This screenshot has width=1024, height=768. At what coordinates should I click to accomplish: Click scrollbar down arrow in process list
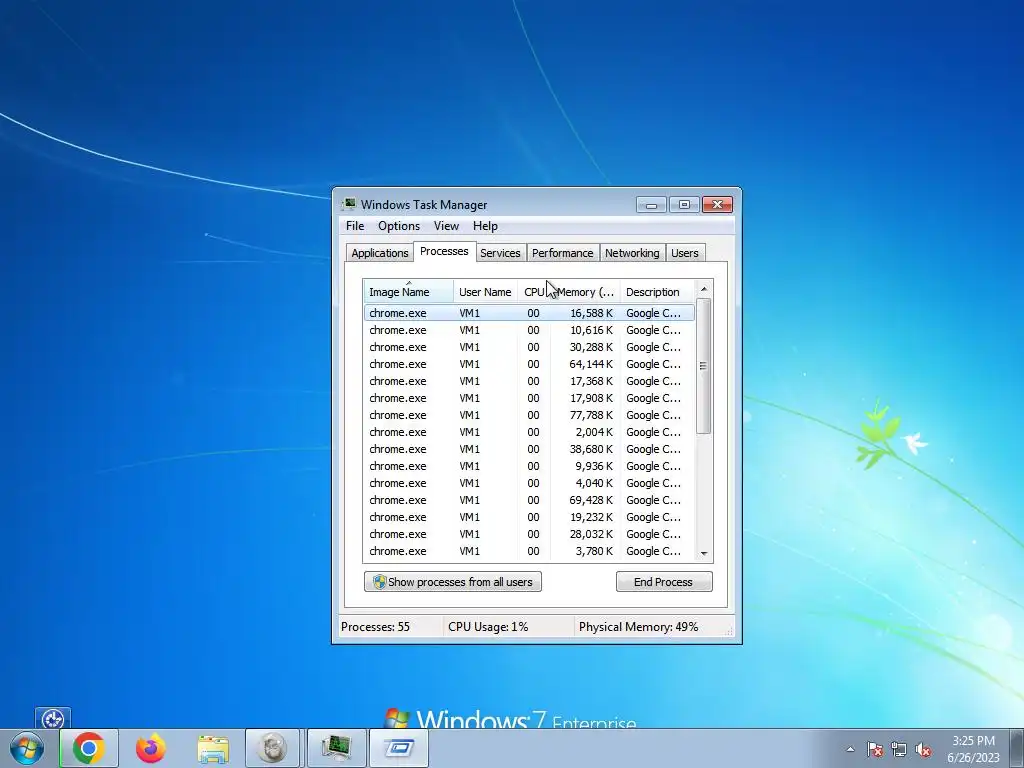[703, 553]
